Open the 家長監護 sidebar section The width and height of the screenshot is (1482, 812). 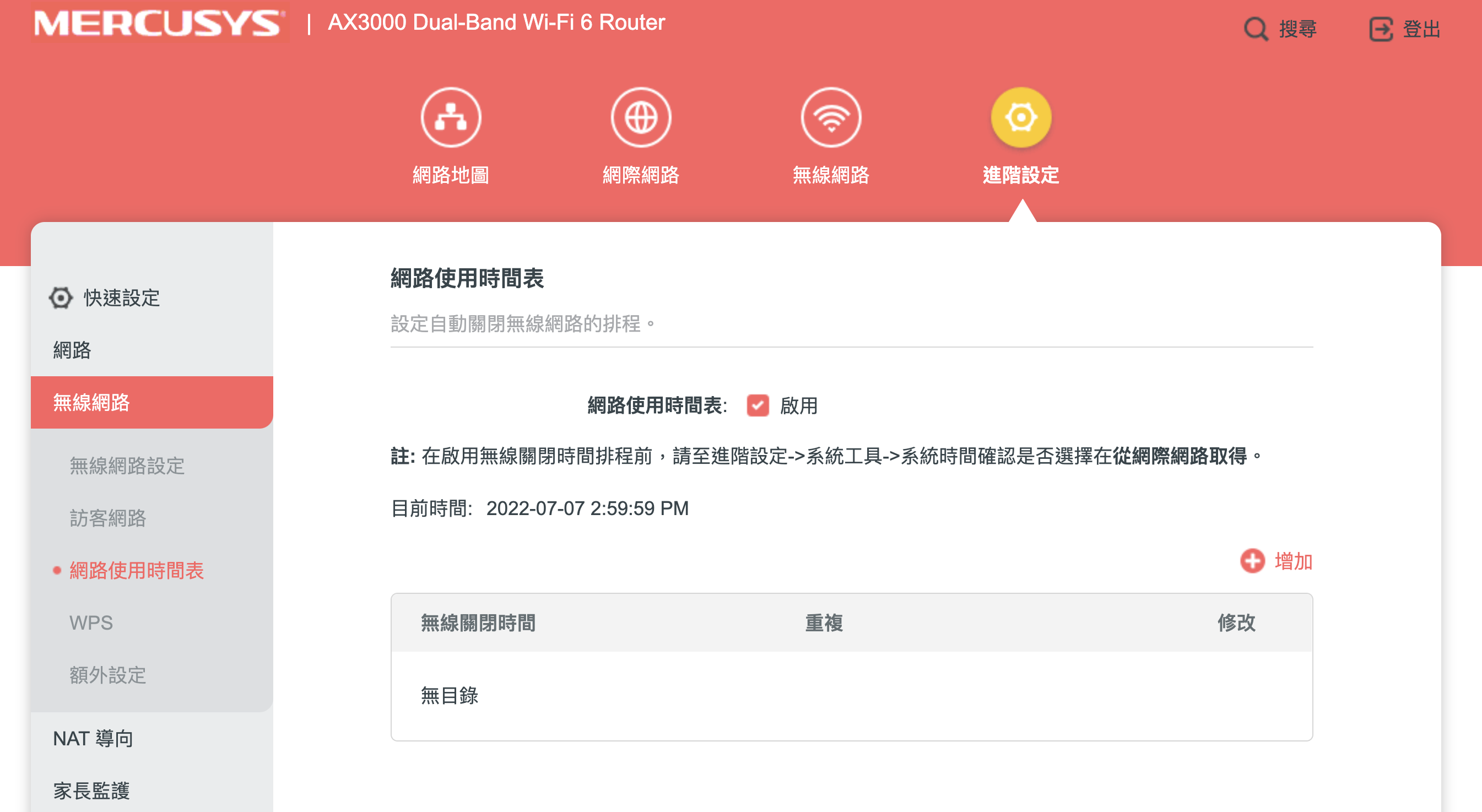(91, 791)
